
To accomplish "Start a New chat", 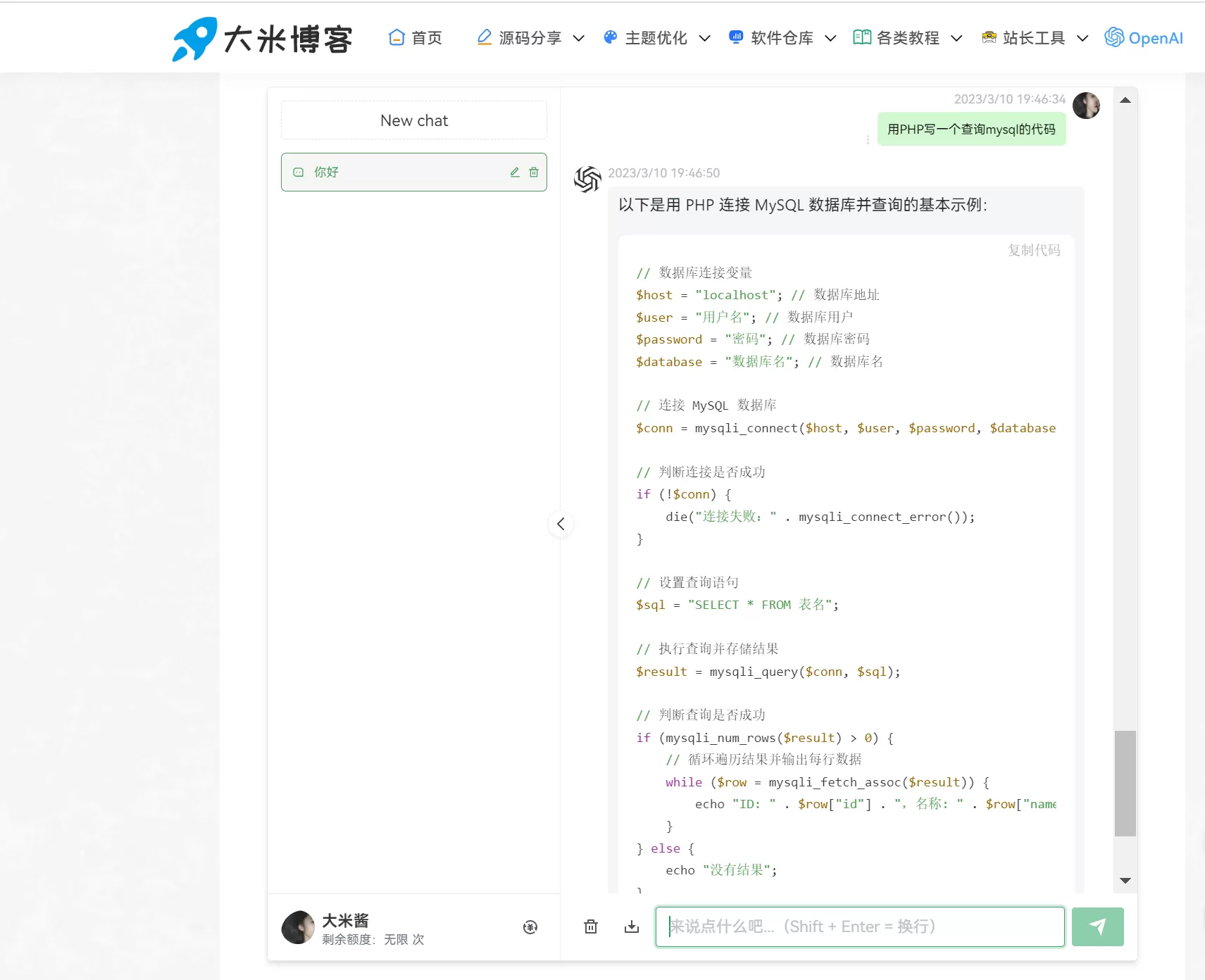I will coord(414,120).
